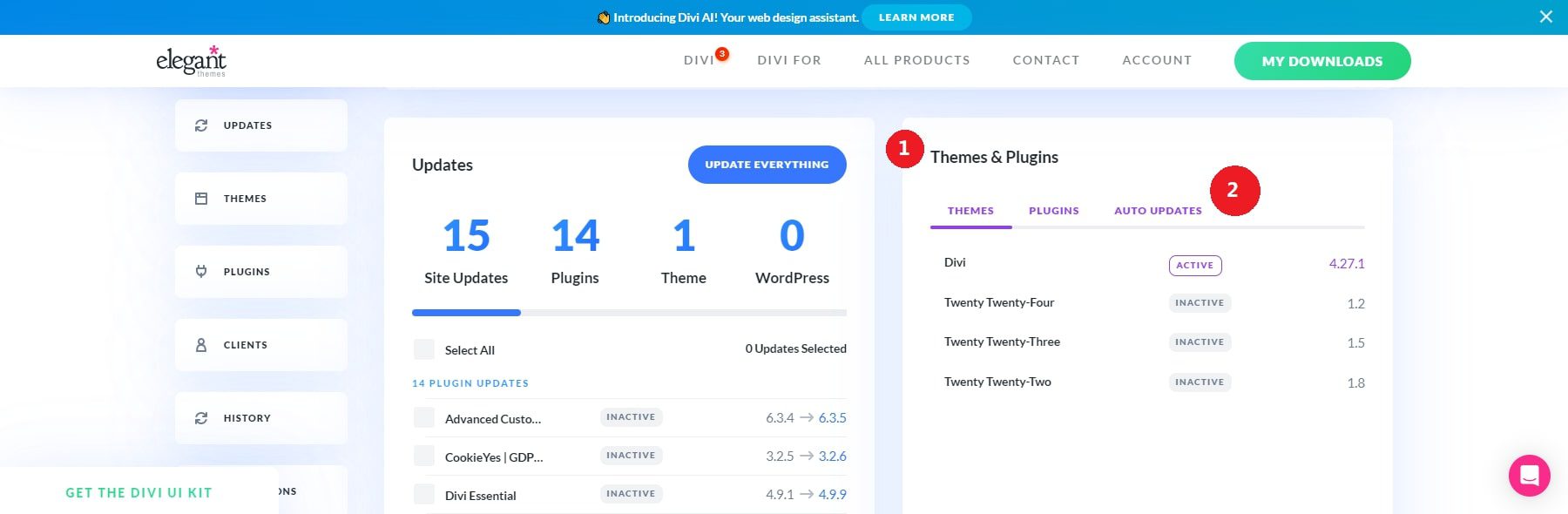1568x514 pixels.
Task: Click the Advanced Custo… plugin name
Action: coord(493,419)
